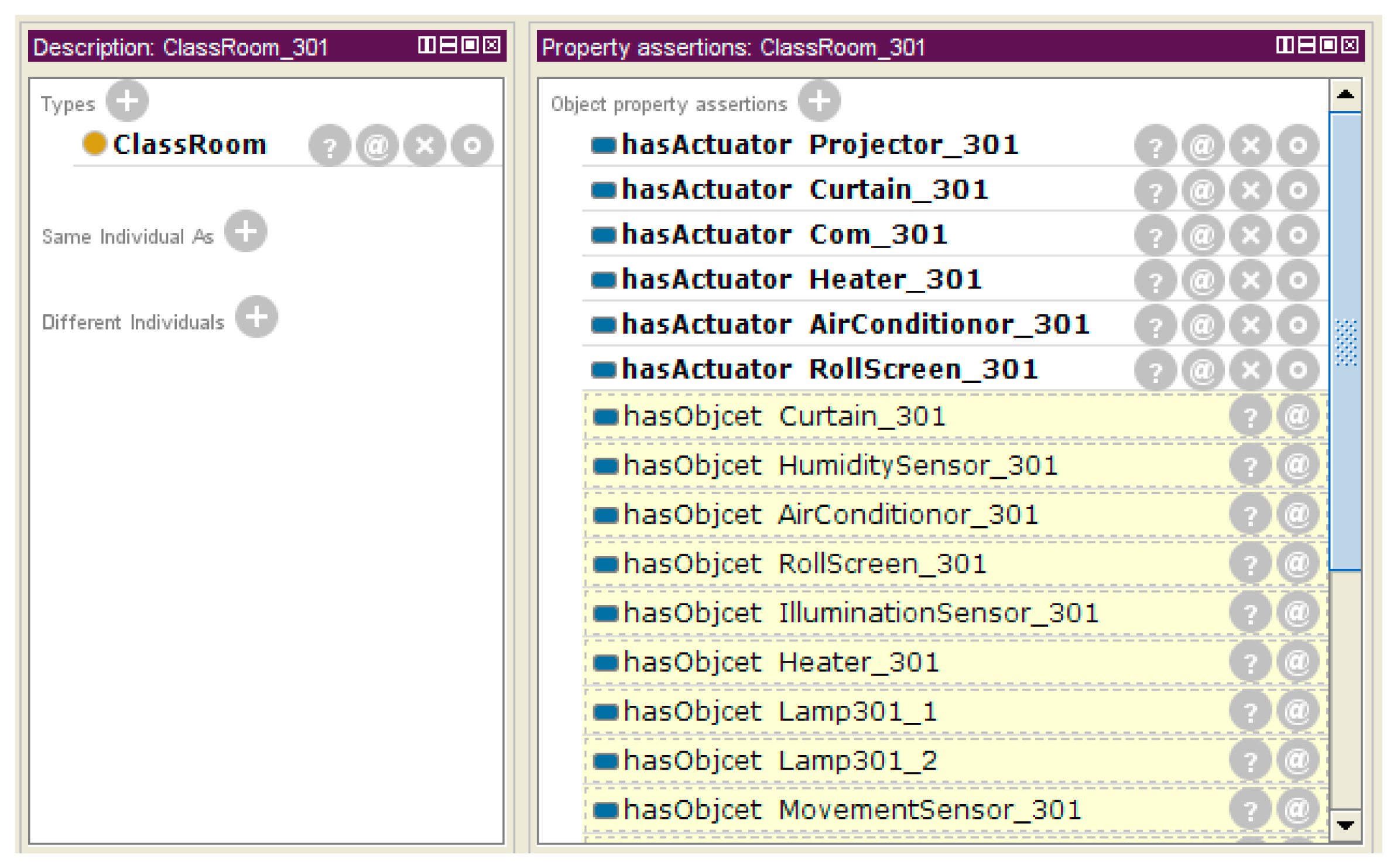1397x868 pixels.
Task: Select hasObjcet MovementSensor_301 row
Action: pos(852,810)
